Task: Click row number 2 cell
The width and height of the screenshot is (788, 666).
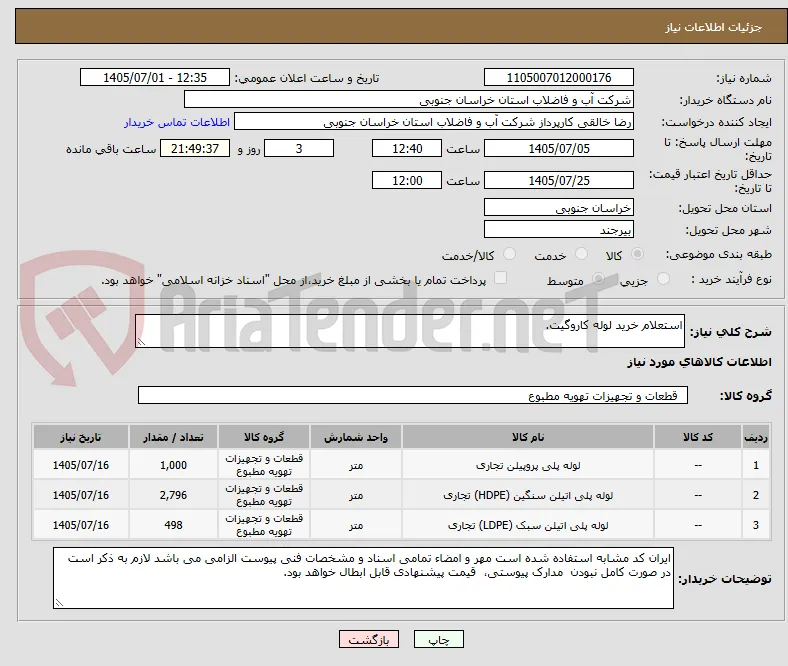Action: click(x=756, y=495)
